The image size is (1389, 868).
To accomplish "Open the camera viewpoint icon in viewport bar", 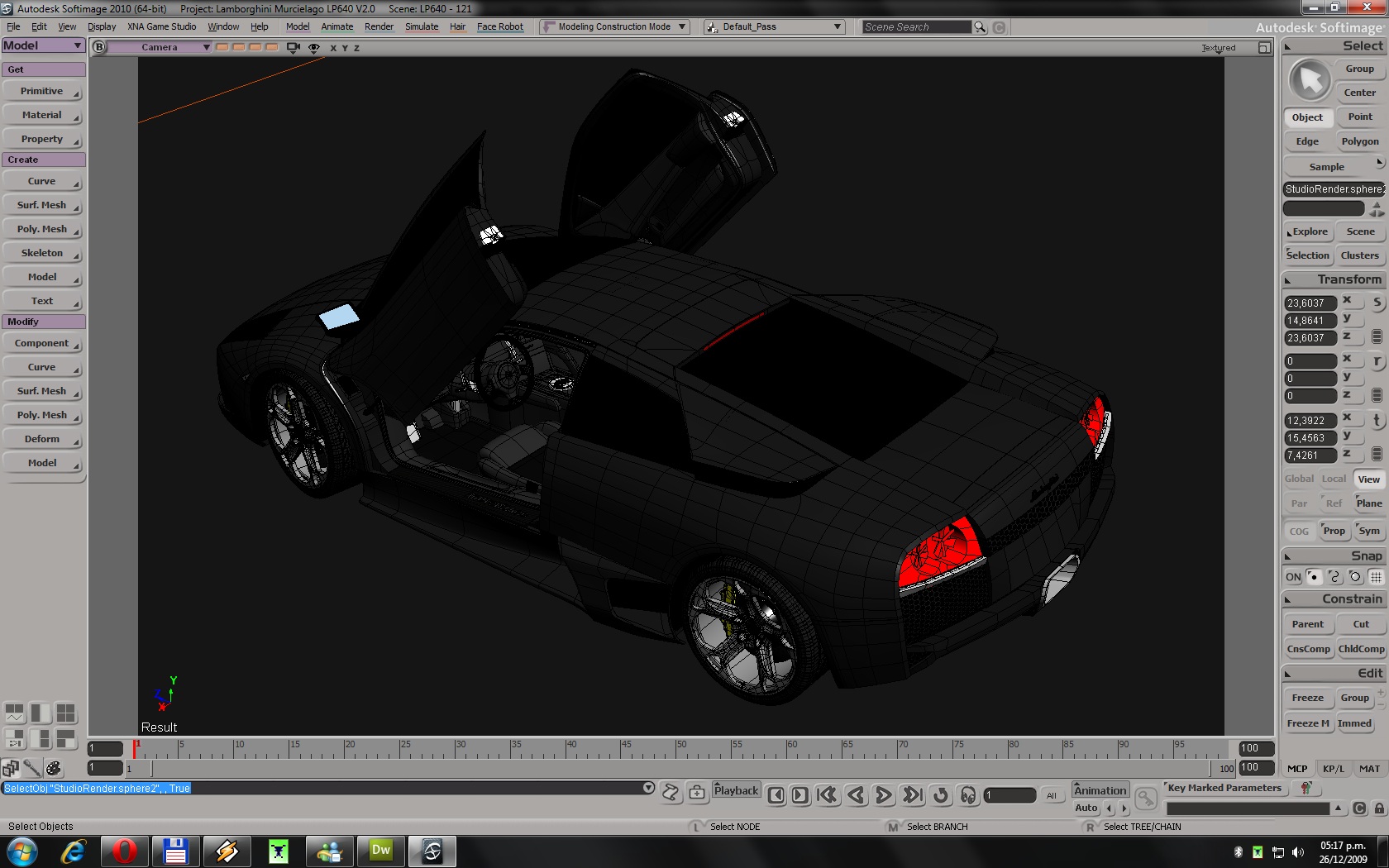I will (293, 47).
